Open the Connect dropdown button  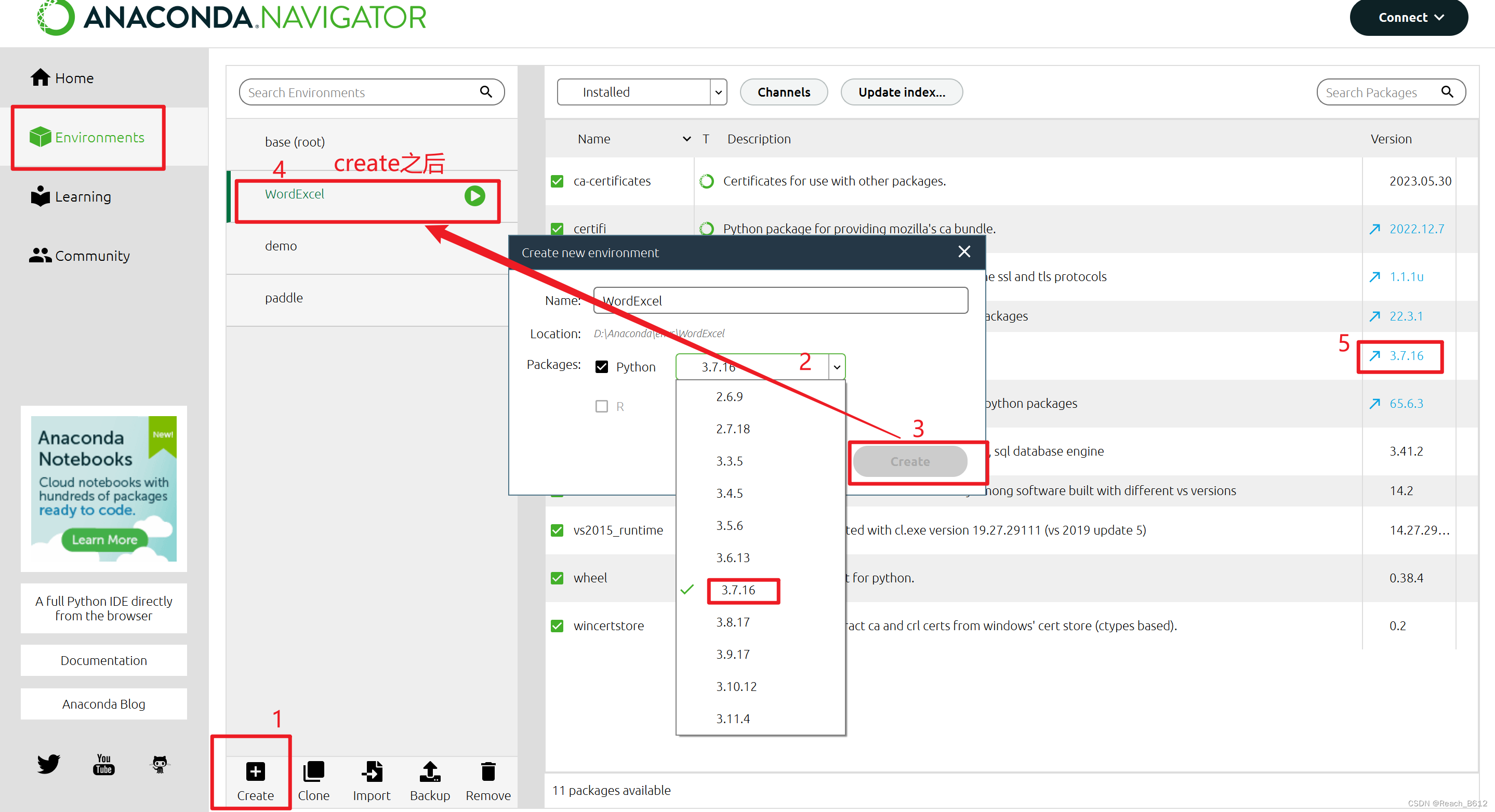click(x=1409, y=18)
